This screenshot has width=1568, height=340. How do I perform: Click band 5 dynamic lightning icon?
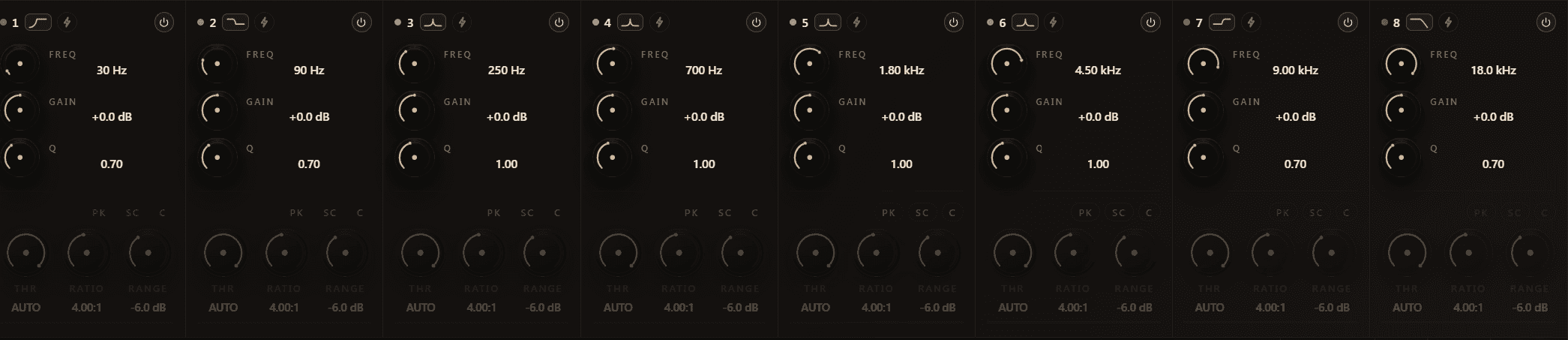click(x=856, y=23)
